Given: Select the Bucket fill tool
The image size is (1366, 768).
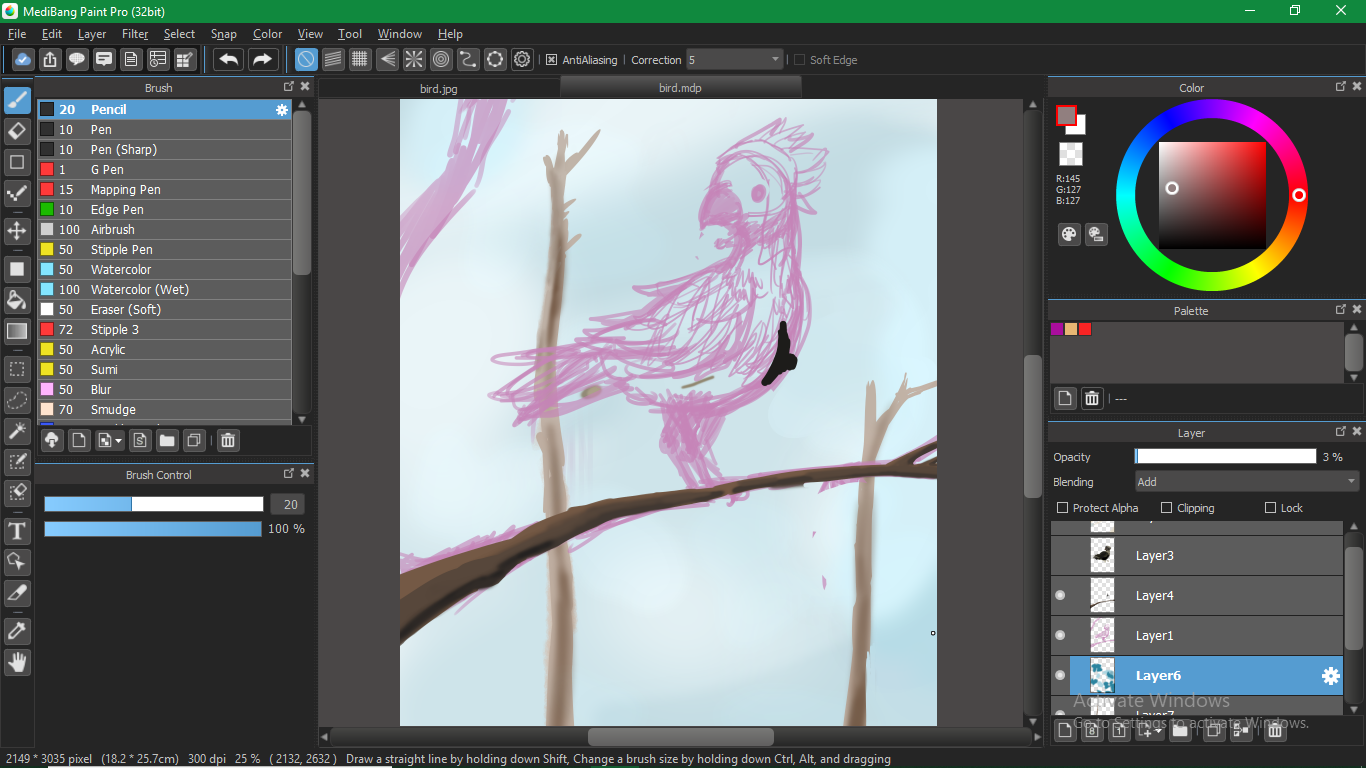Looking at the screenshot, I should click(x=17, y=300).
